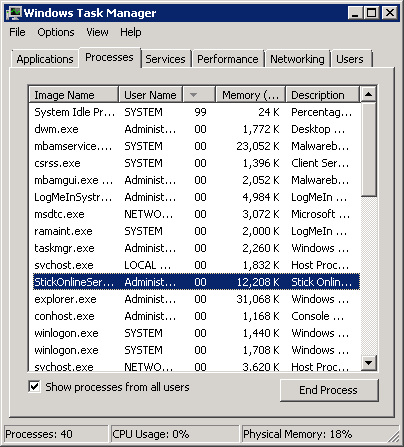Click the vertical scrollbar thumb
Image resolution: width=404 pixels, height=447 pixels.
coord(369,150)
